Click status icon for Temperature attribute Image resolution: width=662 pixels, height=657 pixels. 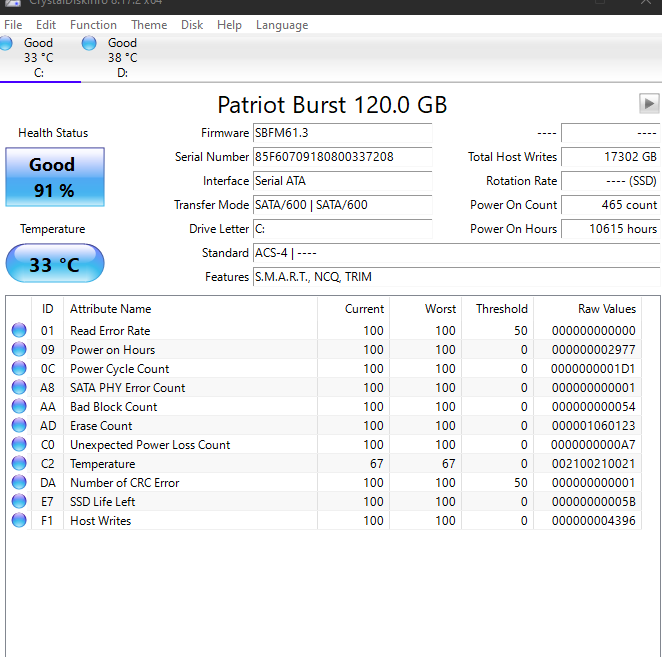[x=19, y=464]
